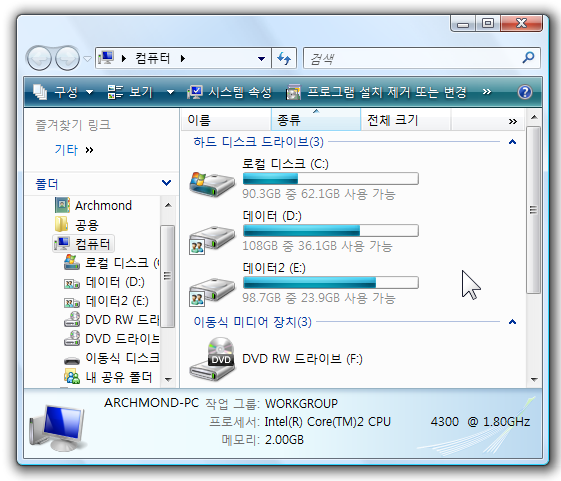Click the 데이터 (D:) drive icon
561x481 pixels.
[x=212, y=239]
